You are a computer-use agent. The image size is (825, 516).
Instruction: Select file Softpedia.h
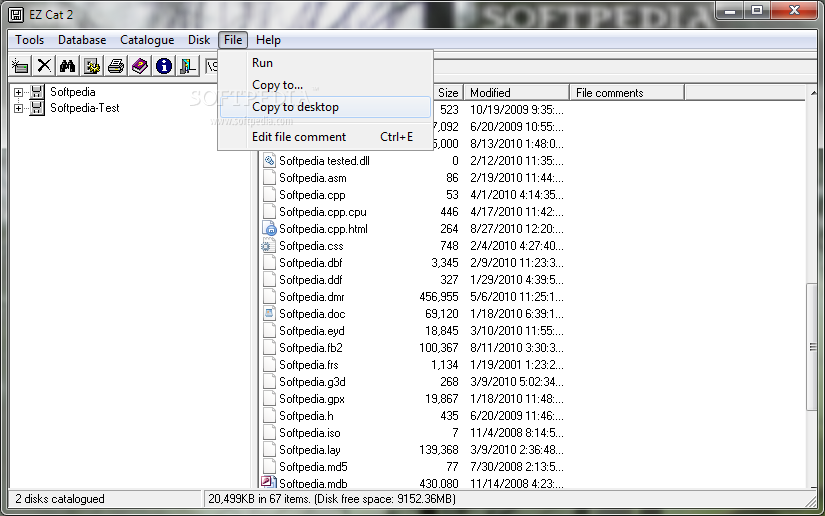coord(306,416)
